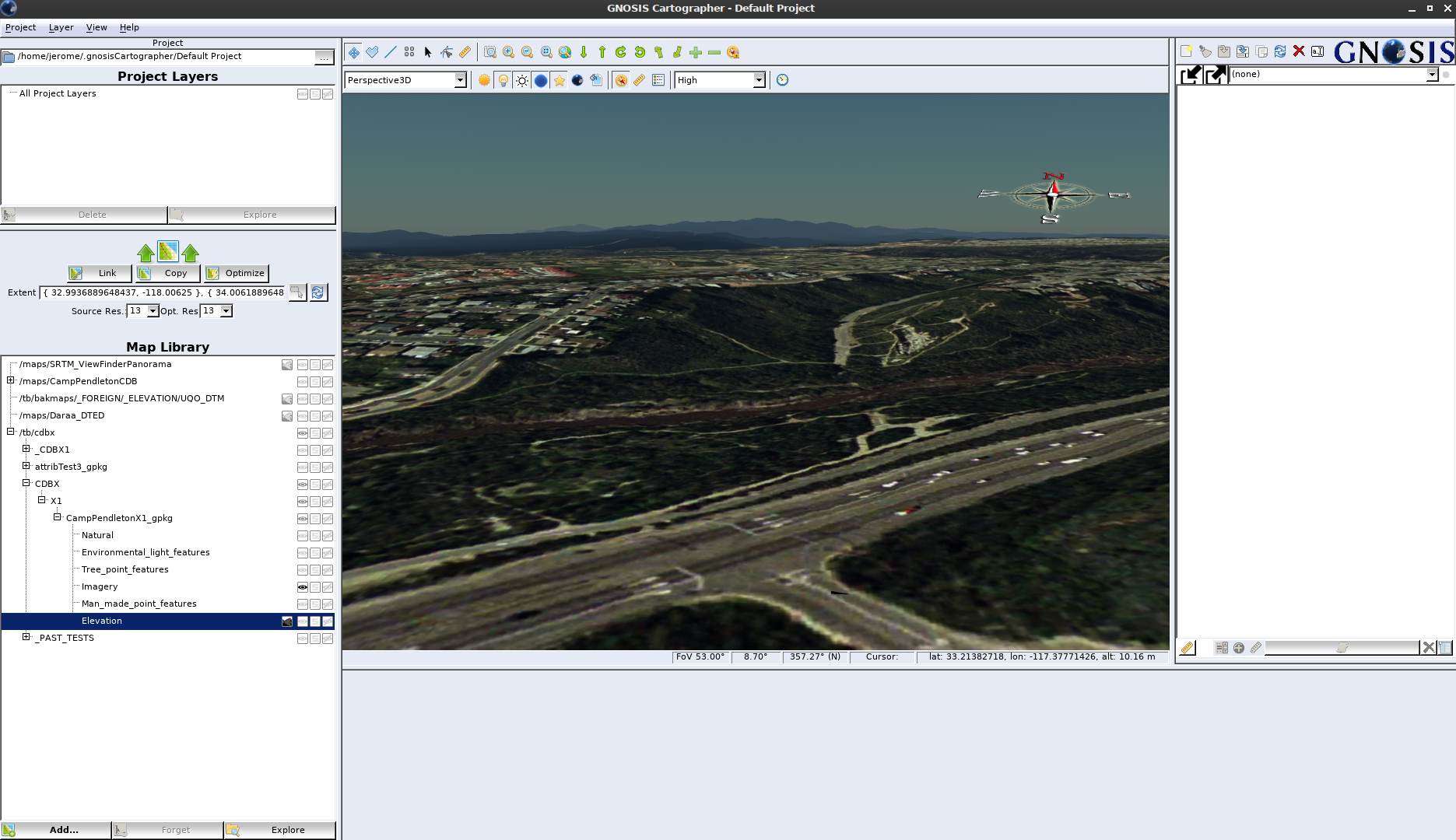Screen dimensions: 1456x840
Task: Click the zoom in magnifier icon
Action: (x=508, y=52)
